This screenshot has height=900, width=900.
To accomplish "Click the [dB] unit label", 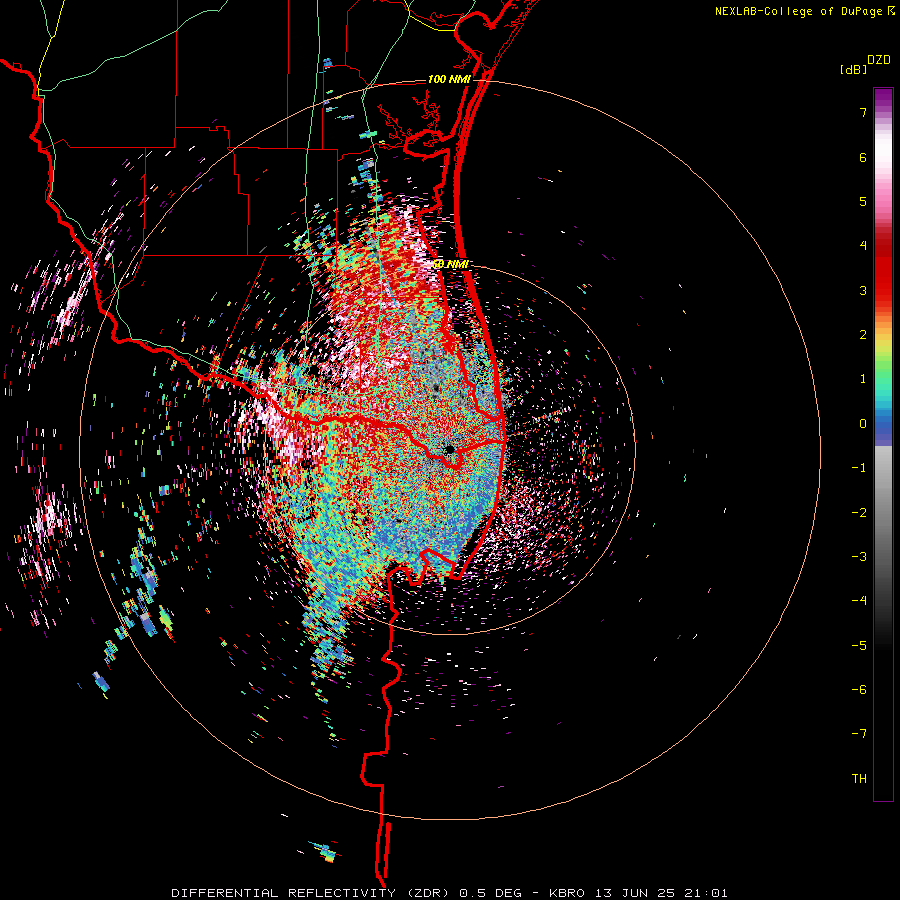I will 854,69.
